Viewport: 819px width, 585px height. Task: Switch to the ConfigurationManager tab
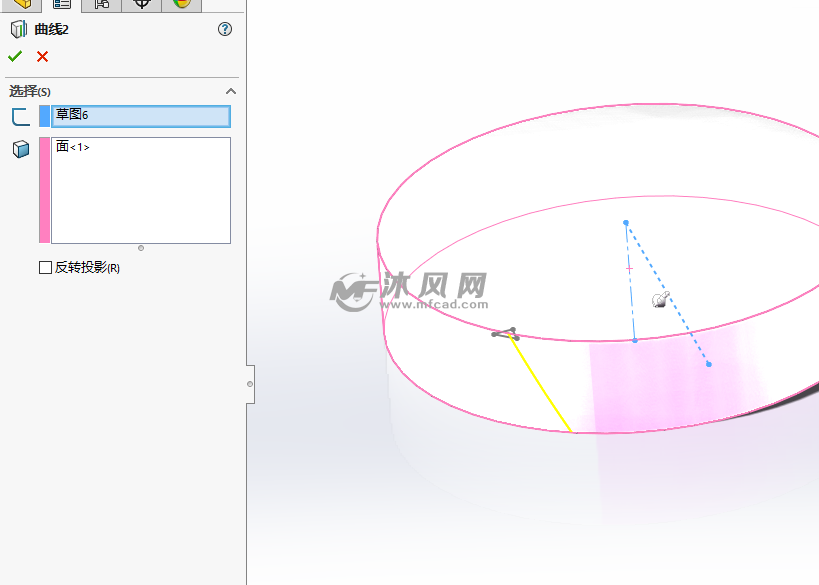point(102,4)
